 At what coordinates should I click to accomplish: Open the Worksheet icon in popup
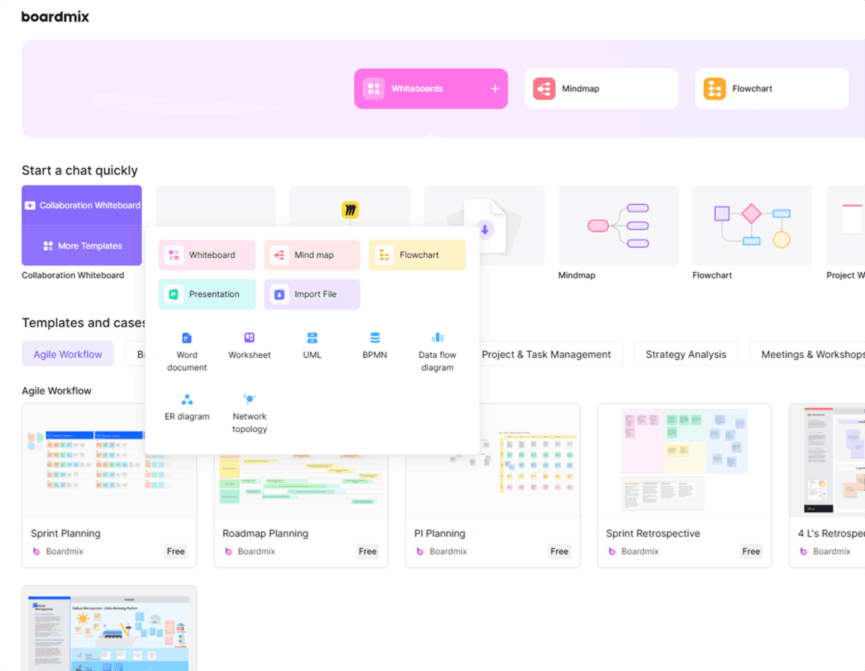pos(249,339)
